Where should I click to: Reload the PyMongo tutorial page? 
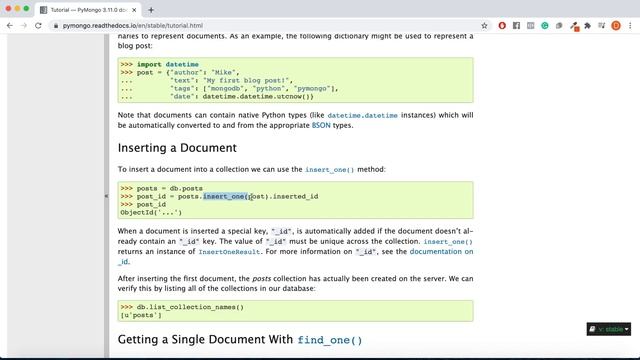(x=38, y=25)
